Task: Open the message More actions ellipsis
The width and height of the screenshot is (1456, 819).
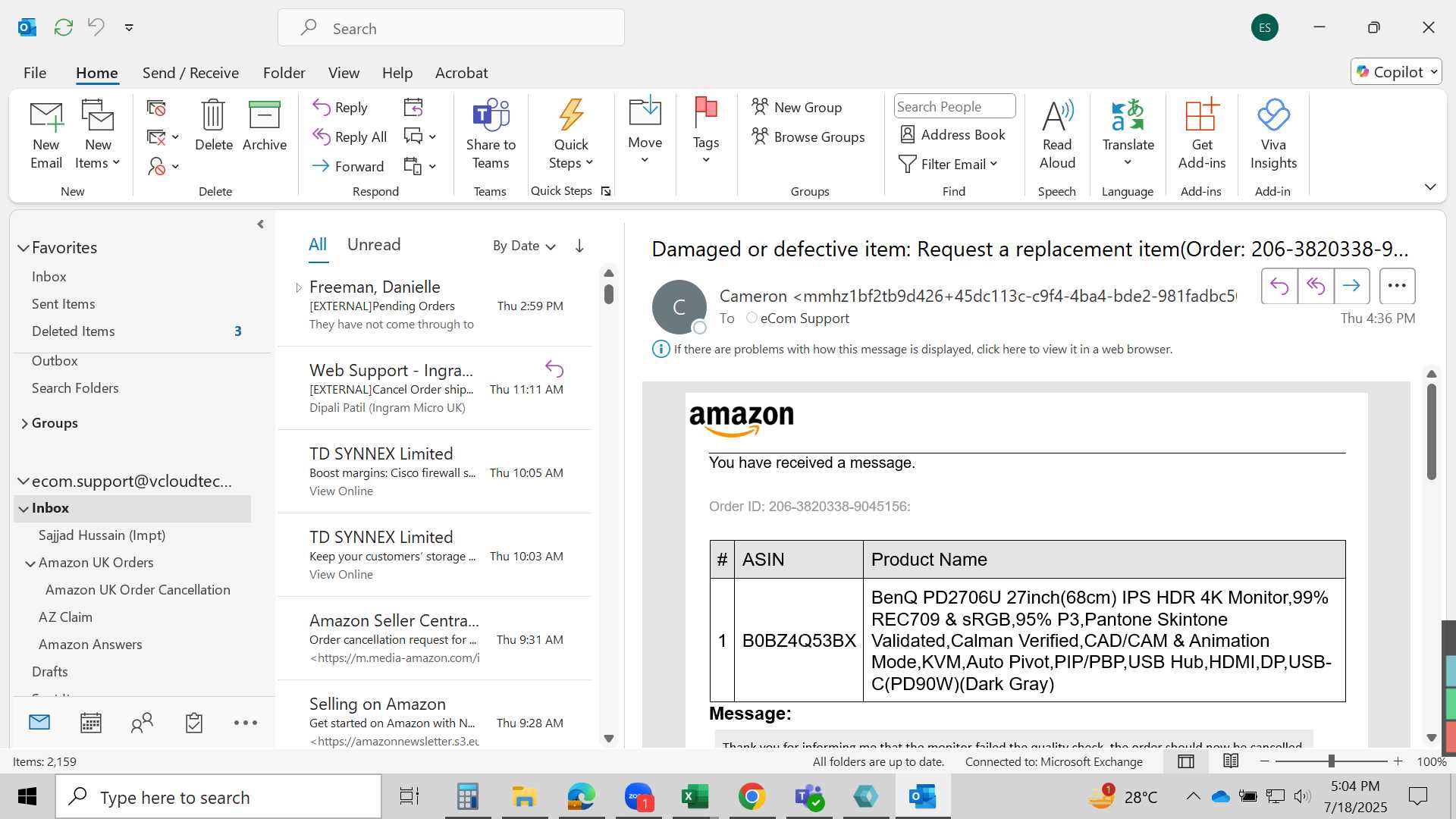Action: click(x=1397, y=286)
